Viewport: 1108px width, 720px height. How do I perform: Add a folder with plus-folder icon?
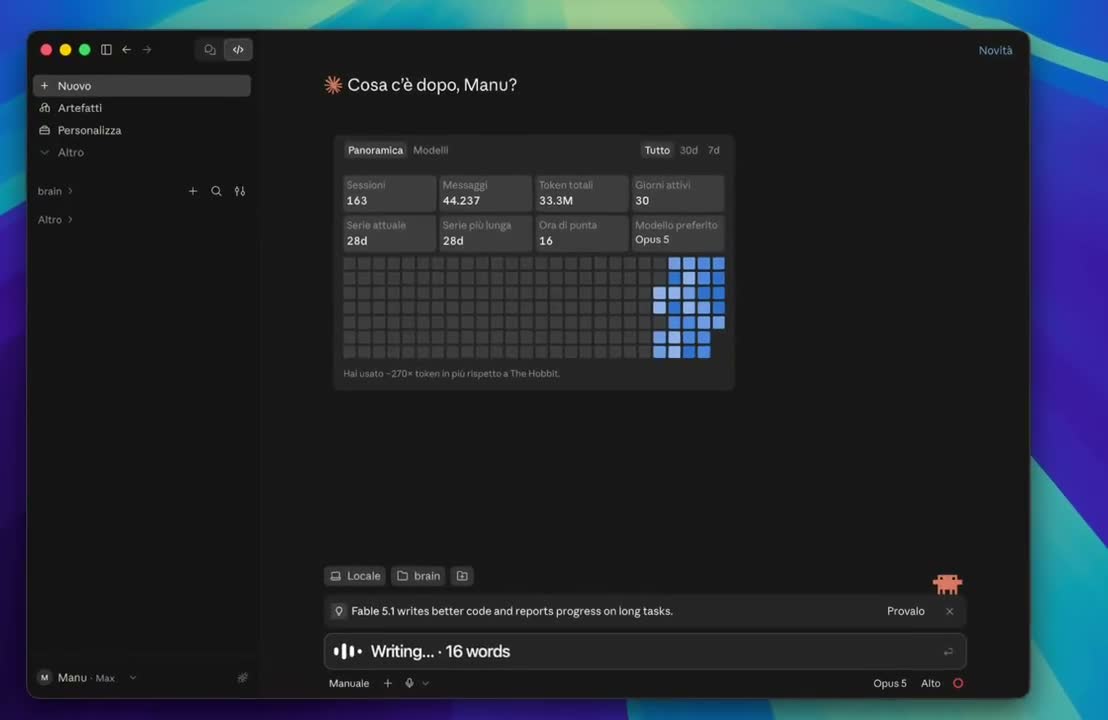click(462, 576)
